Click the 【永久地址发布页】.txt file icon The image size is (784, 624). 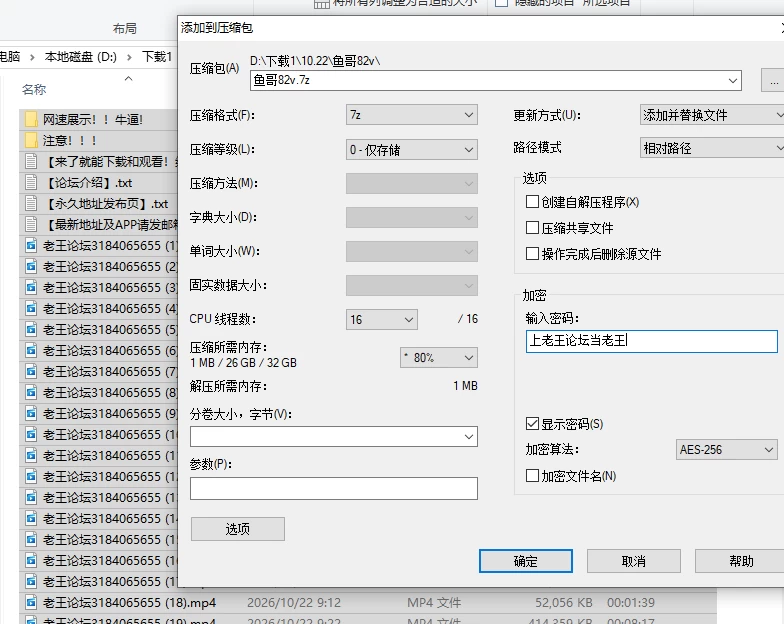pyautogui.click(x=31, y=204)
